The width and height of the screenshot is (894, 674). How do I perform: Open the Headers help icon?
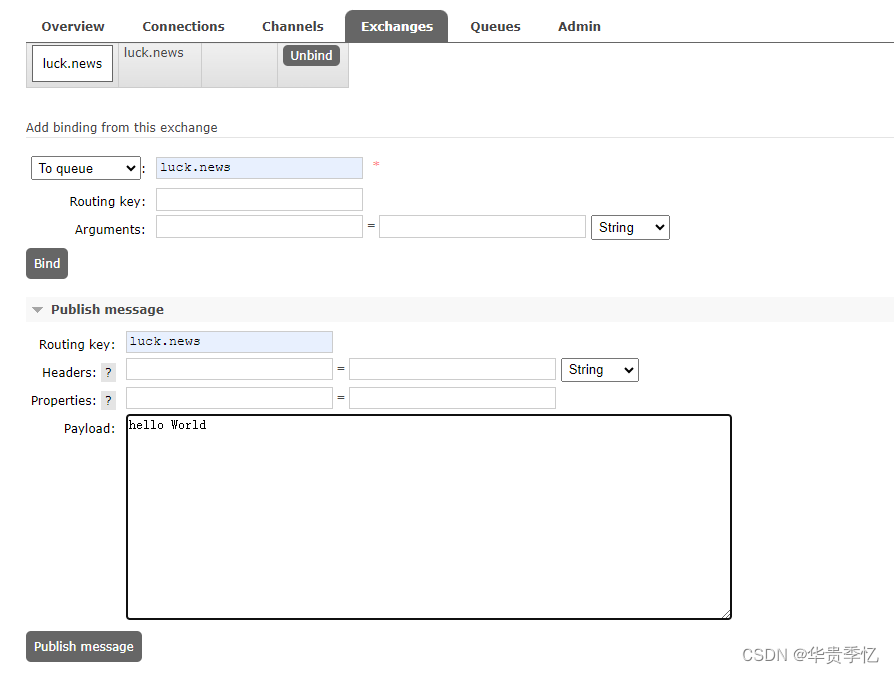pyautogui.click(x=107, y=370)
